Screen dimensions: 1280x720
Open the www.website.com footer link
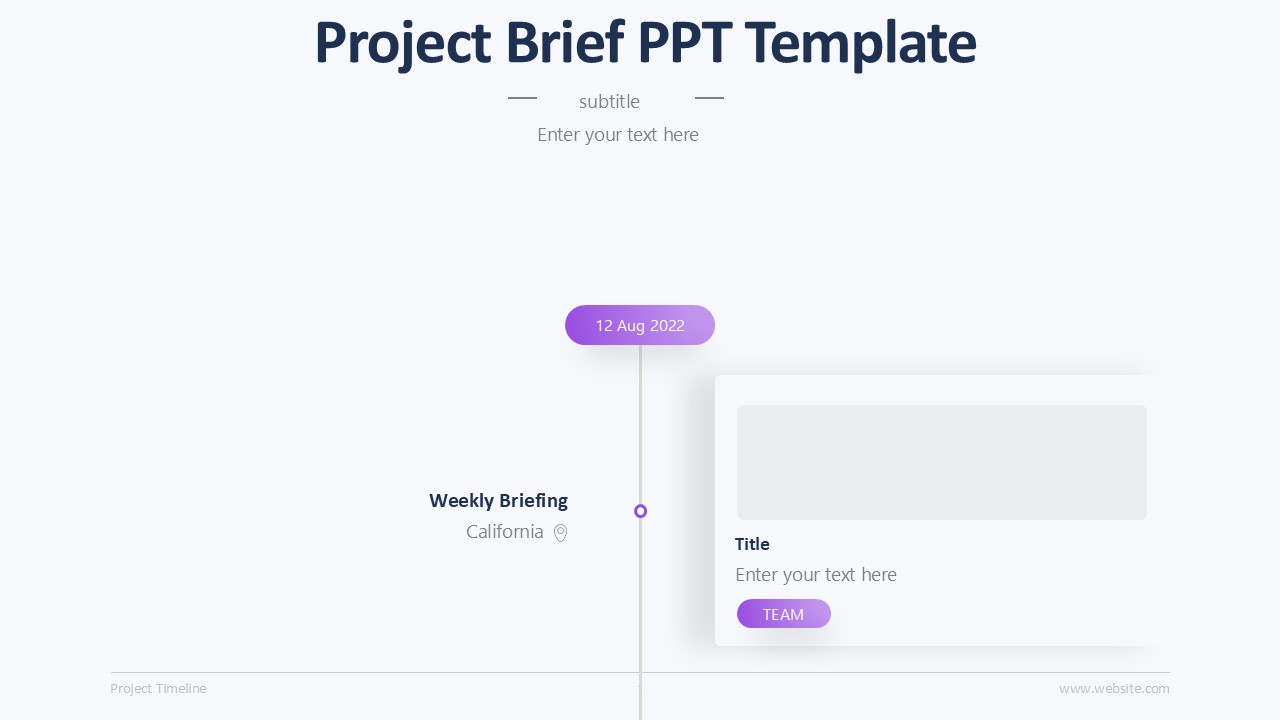click(1114, 688)
